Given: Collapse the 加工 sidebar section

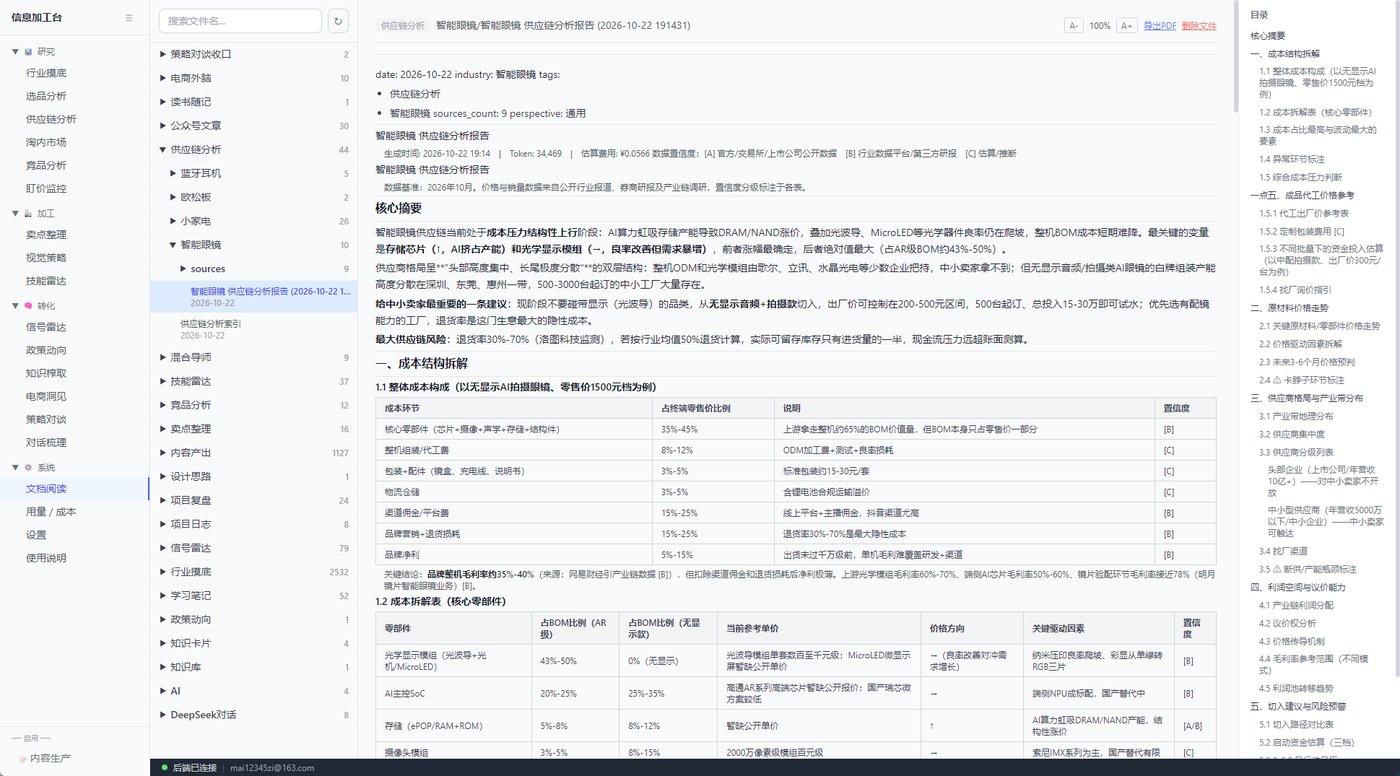Looking at the screenshot, I should click(x=15, y=213).
